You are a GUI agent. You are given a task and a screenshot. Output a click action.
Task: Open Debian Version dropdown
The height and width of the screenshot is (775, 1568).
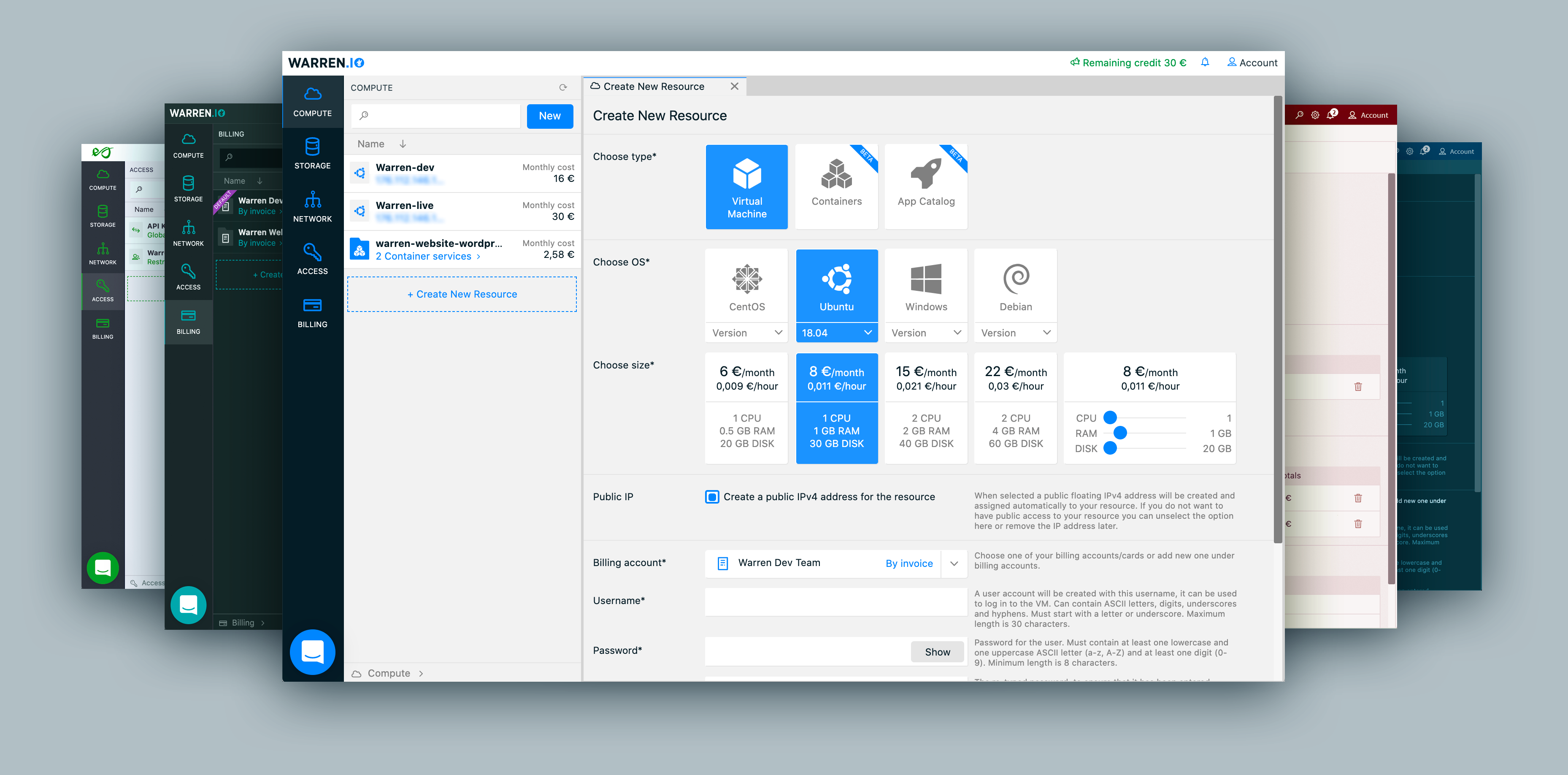[1015, 332]
